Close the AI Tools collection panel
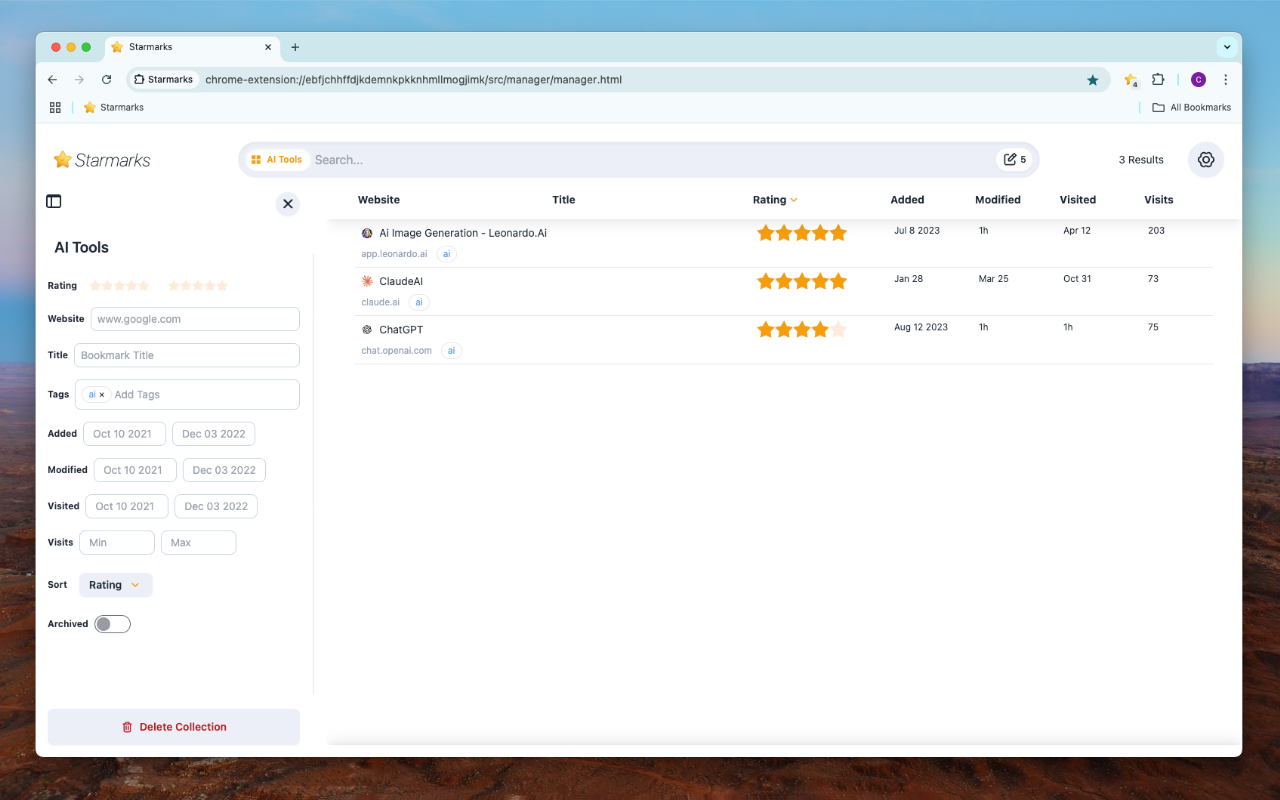The height and width of the screenshot is (800, 1280). pyautogui.click(x=288, y=204)
